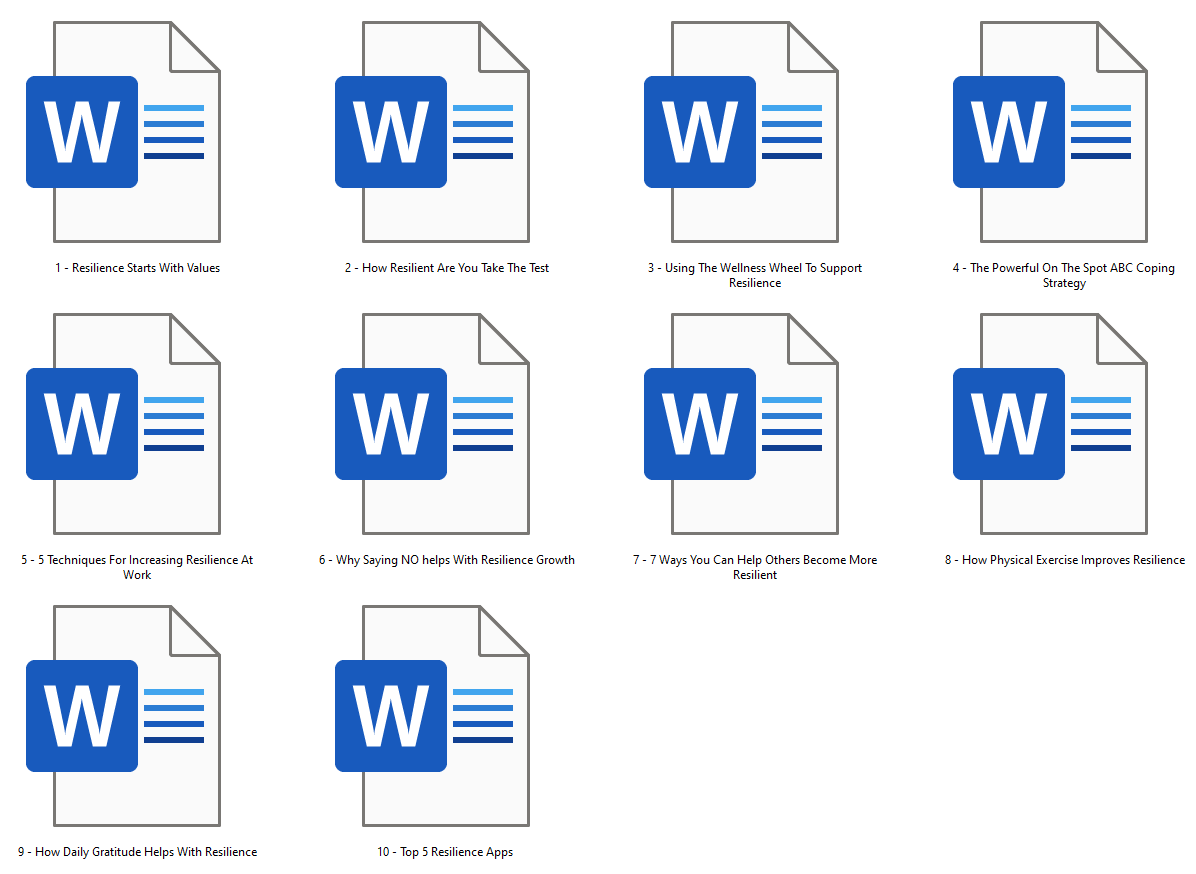The width and height of the screenshot is (1196, 874).
Task: Select the 5 Techniques At Work document icon
Action: [123, 424]
